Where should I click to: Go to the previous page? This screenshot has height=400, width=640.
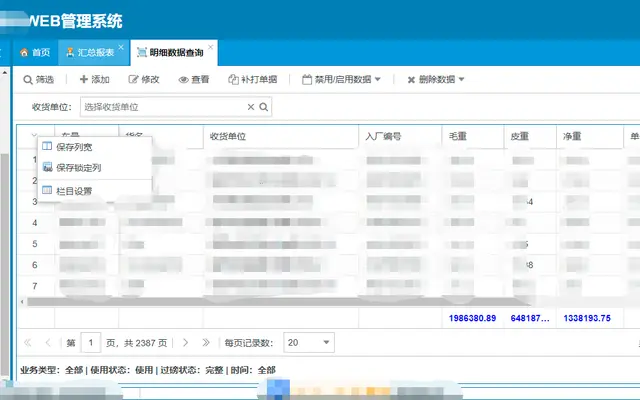tap(48, 343)
